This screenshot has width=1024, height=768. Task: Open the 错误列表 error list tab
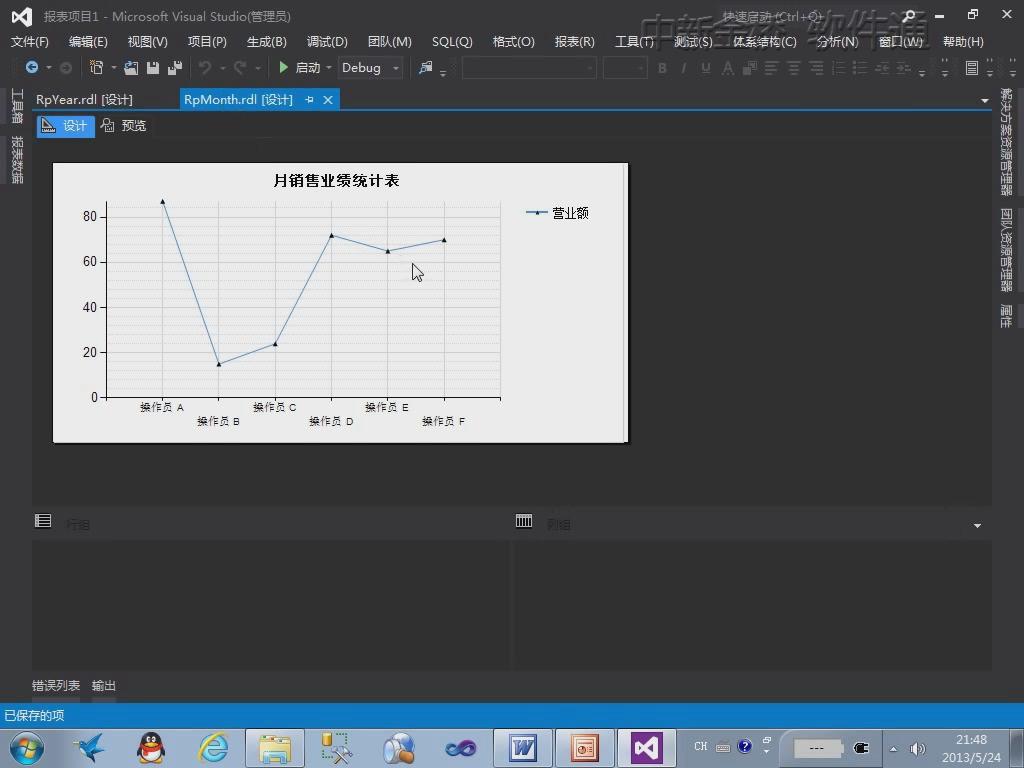(56, 686)
